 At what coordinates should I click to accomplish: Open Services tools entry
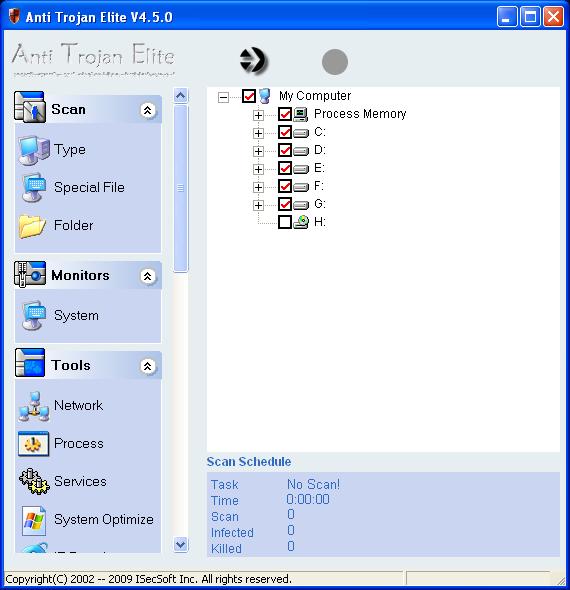tap(80, 481)
